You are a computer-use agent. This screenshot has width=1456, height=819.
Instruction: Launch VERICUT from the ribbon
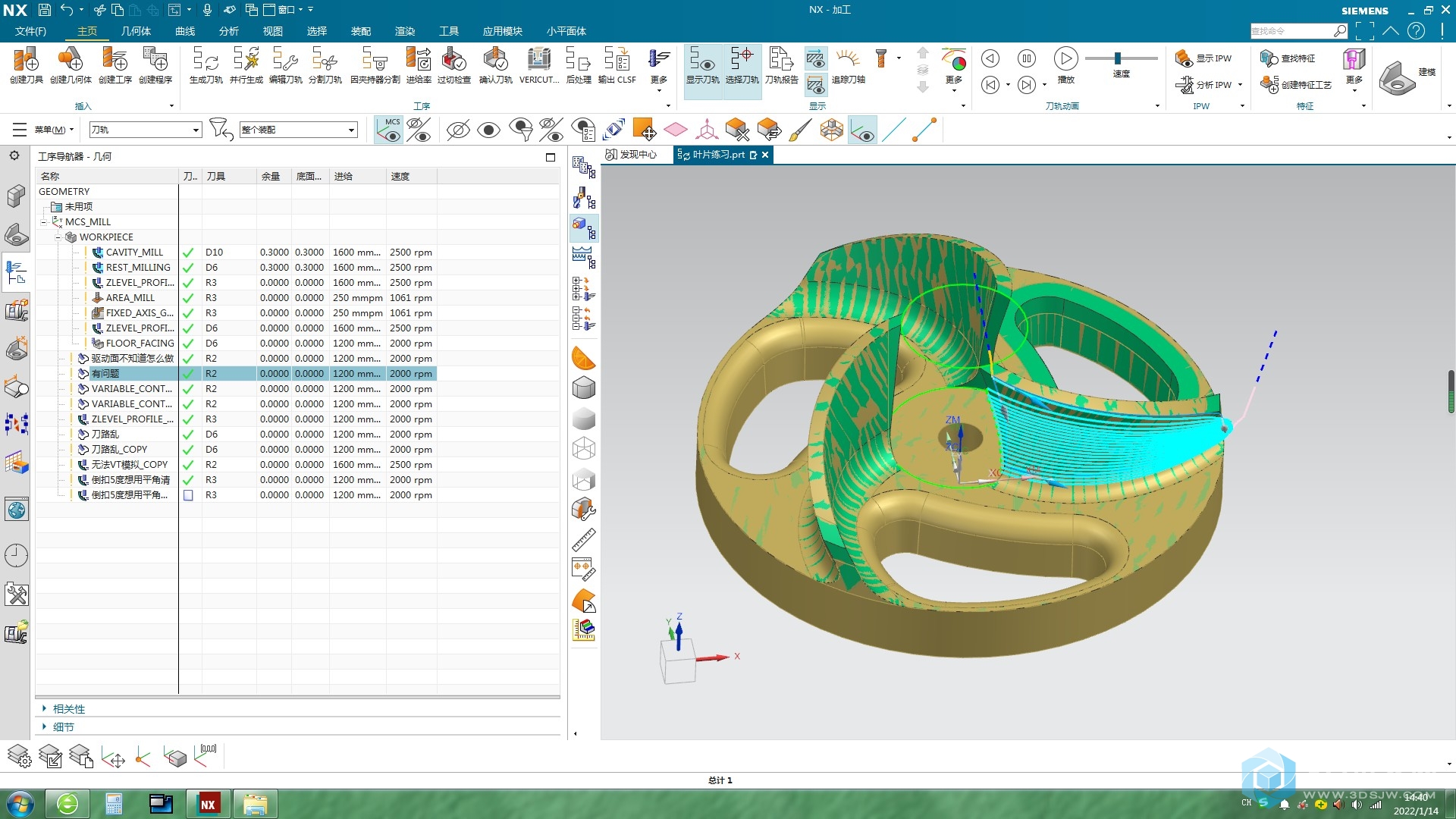(539, 65)
